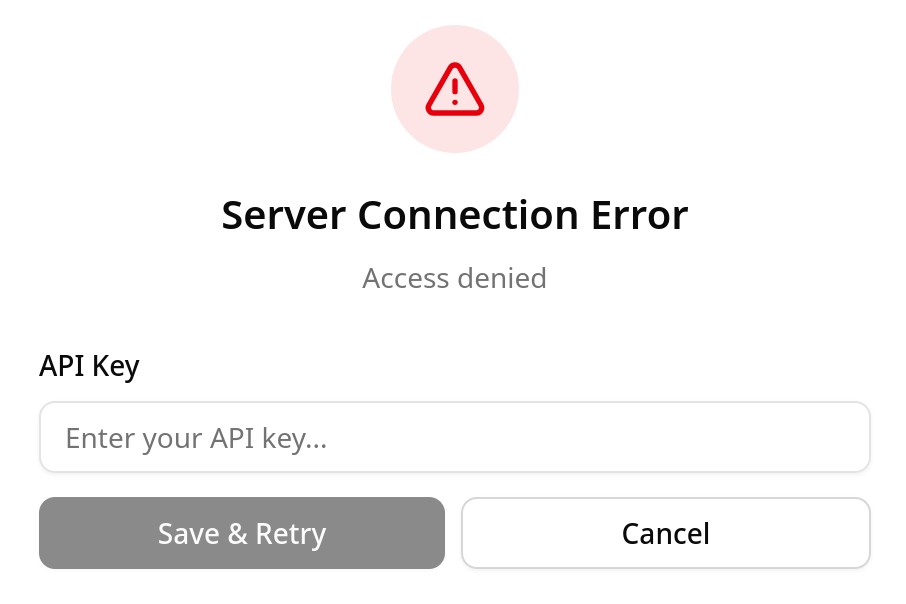Viewport: 906px width, 604px height.
Task: Click inside the API key input field
Action: (455, 437)
